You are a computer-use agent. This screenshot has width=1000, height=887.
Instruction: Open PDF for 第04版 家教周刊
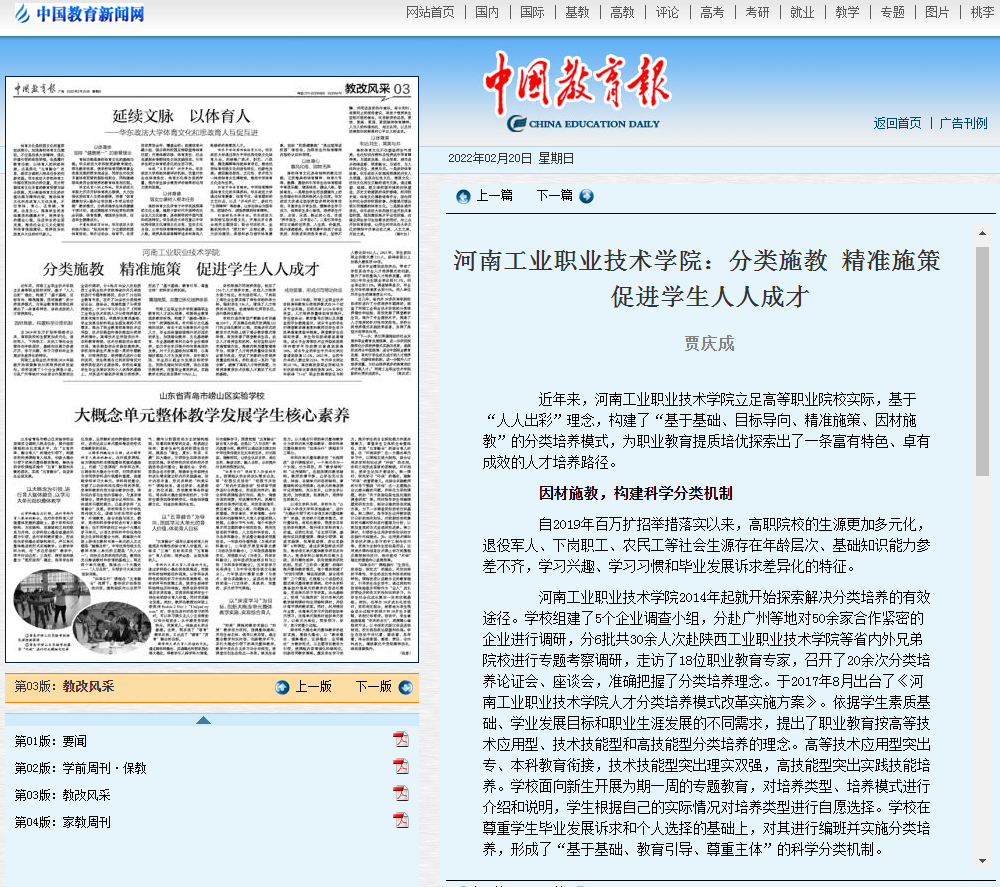tap(401, 821)
